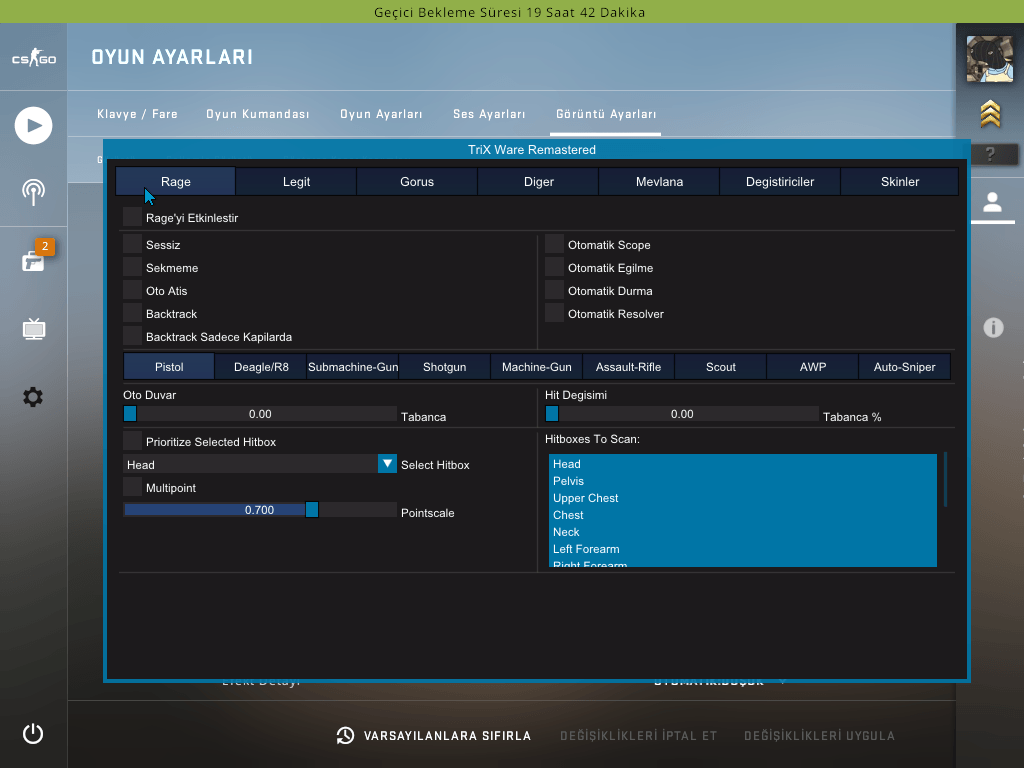This screenshot has width=1024, height=768.
Task: Select the AWP weapon tab
Action: point(813,366)
